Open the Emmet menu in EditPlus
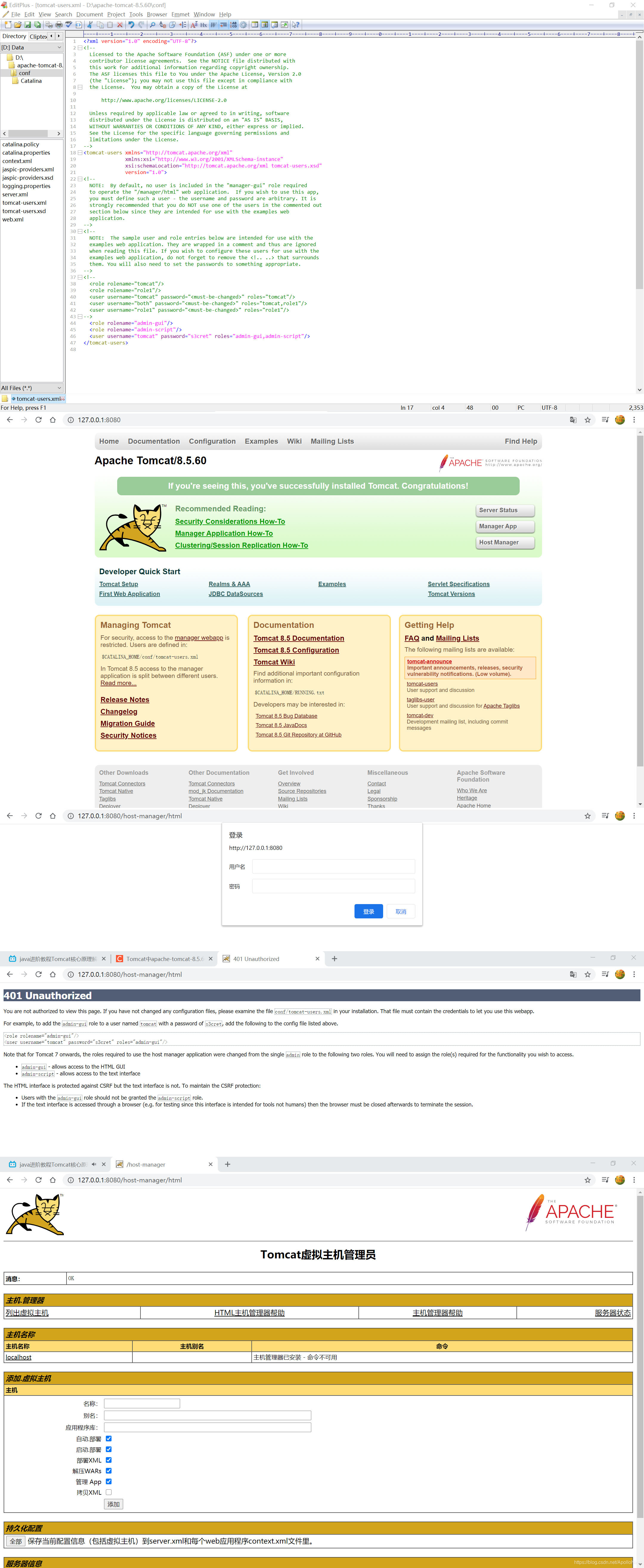 [180, 14]
